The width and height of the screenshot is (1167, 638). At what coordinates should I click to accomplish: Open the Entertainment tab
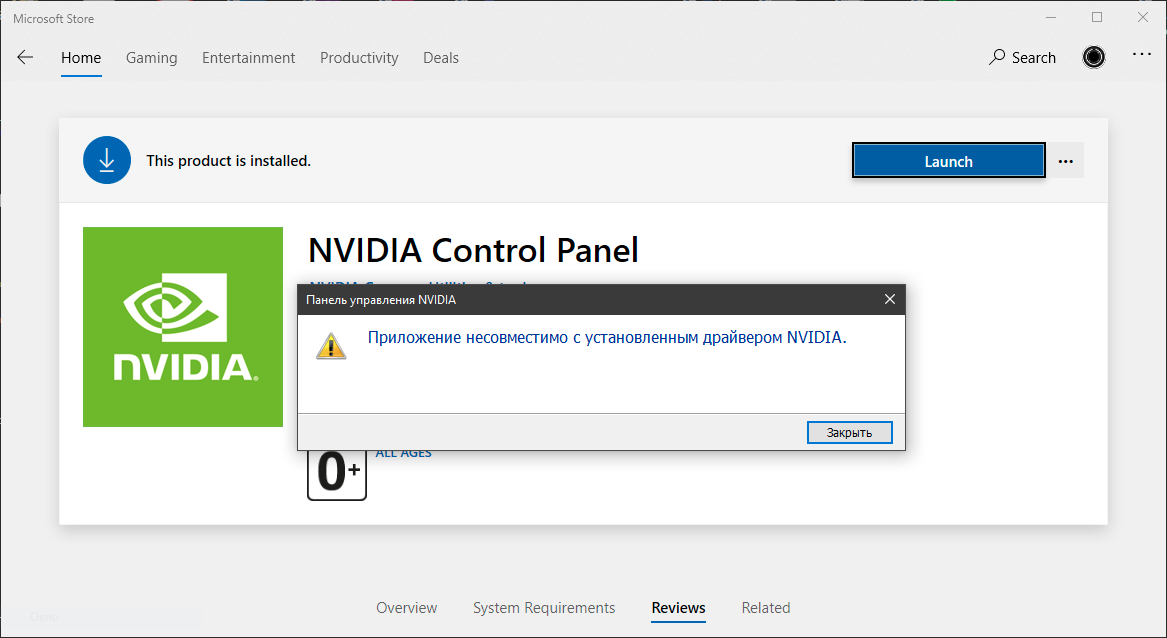[x=249, y=58]
